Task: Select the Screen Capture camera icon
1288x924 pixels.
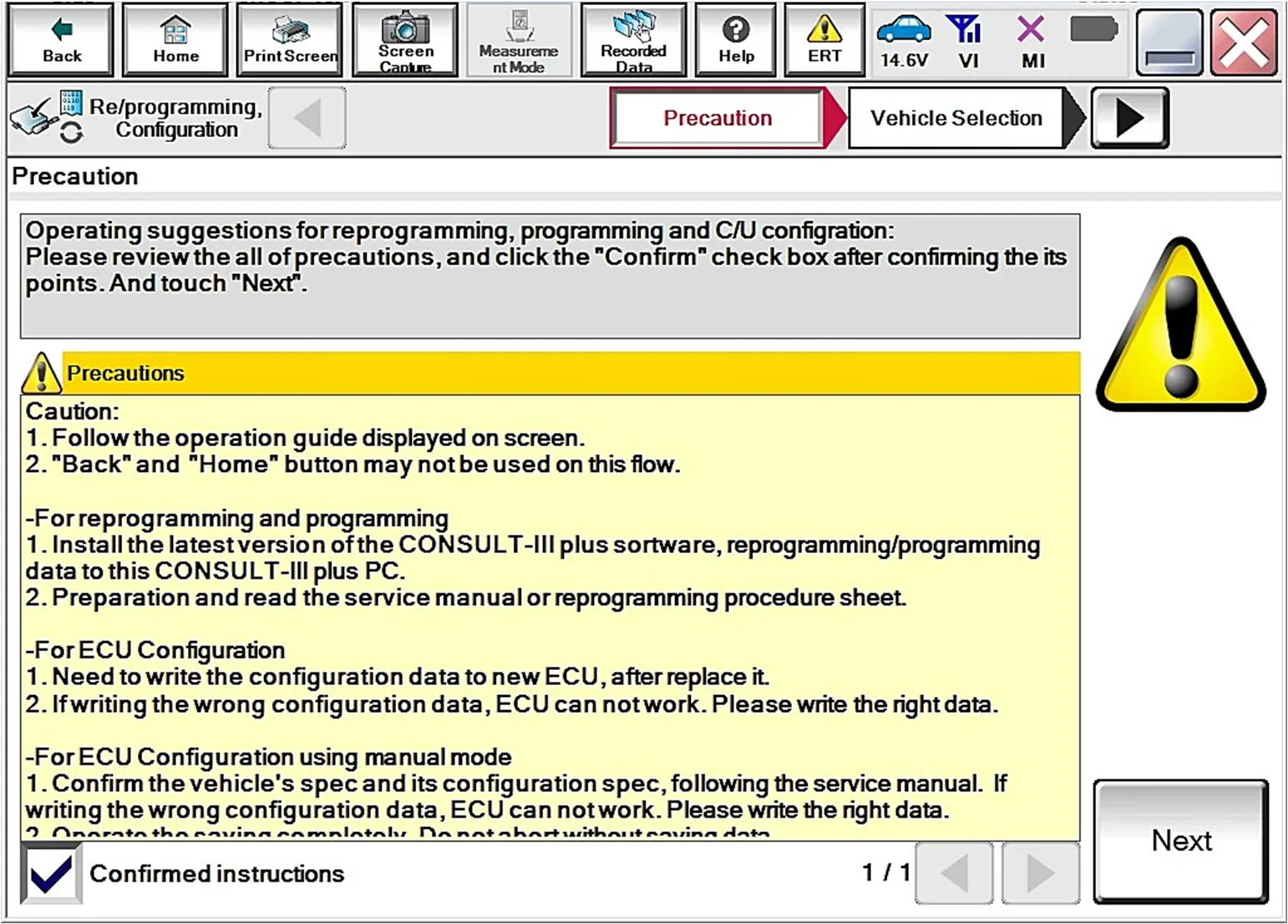Action: [x=405, y=40]
